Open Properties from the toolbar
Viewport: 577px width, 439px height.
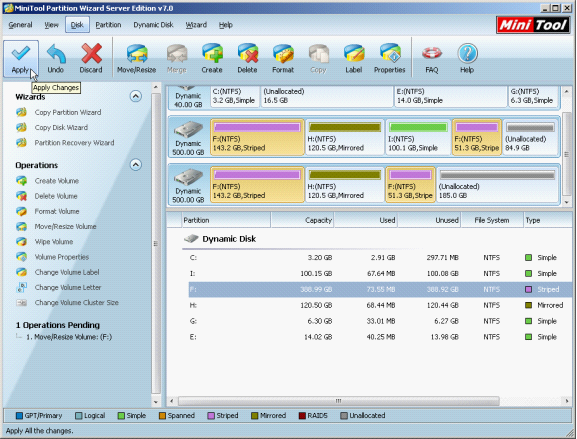(390, 59)
